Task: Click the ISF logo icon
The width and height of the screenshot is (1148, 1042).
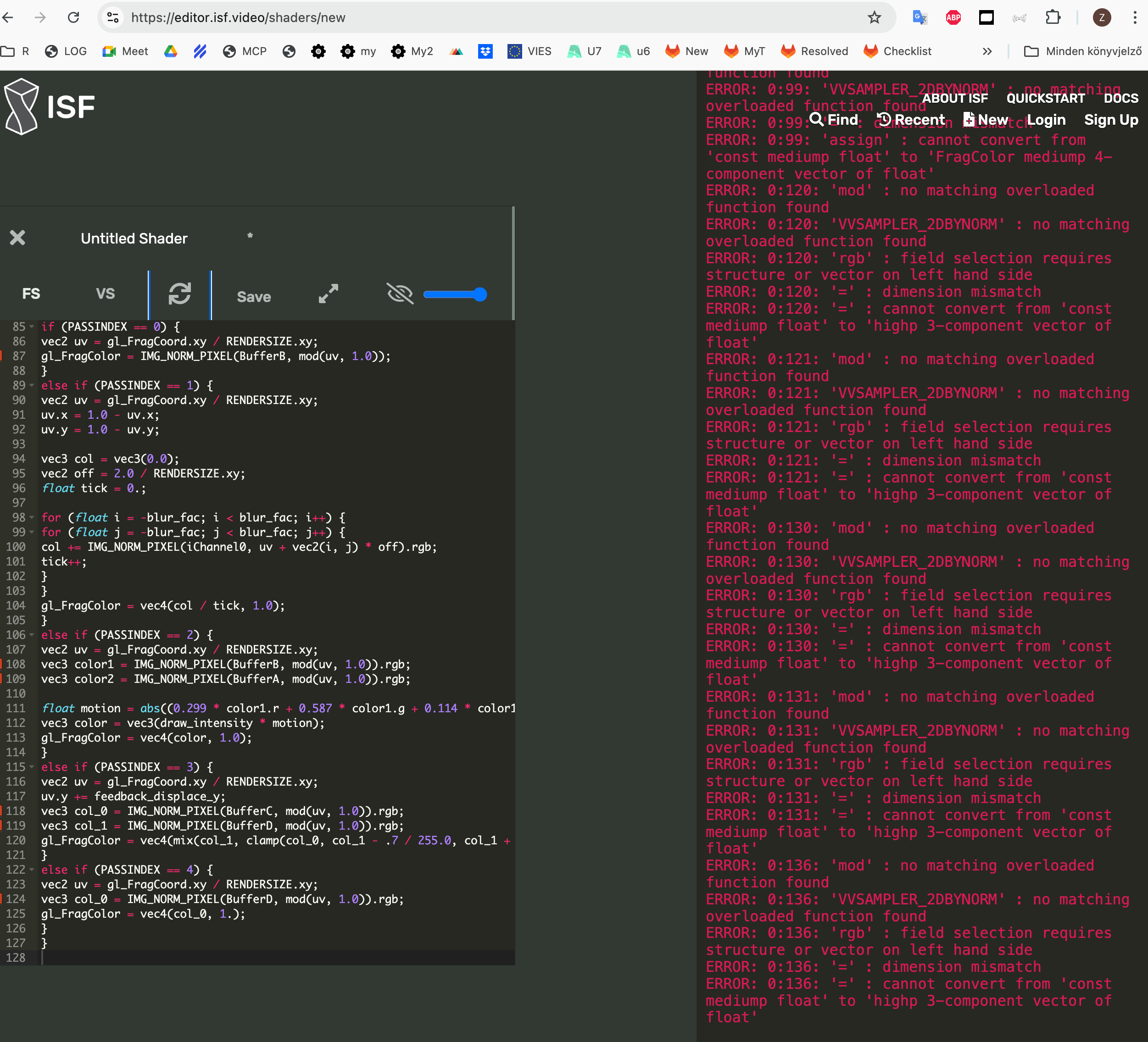Action: pos(22,106)
